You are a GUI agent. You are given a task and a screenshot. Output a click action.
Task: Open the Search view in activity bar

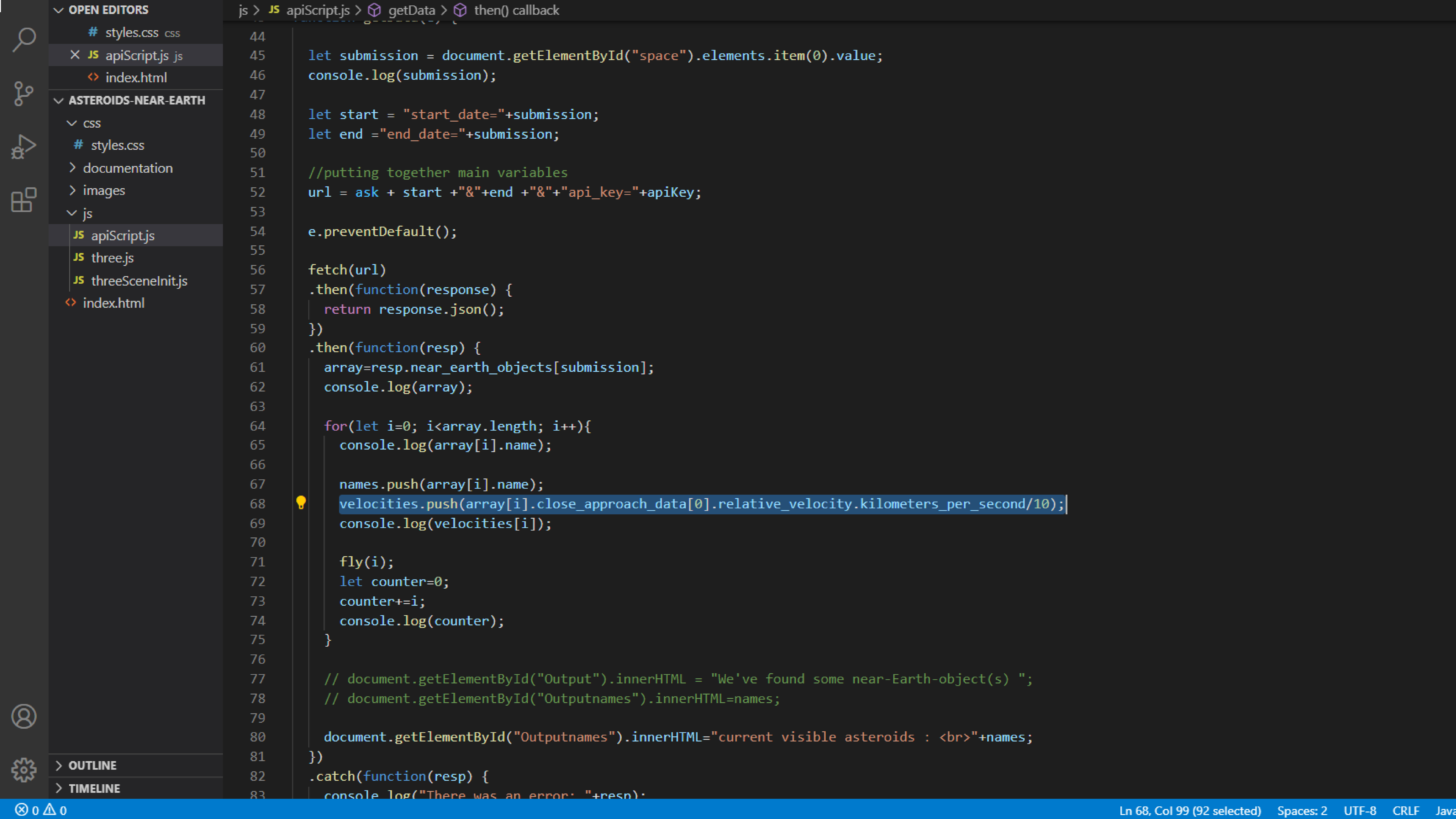tap(24, 39)
